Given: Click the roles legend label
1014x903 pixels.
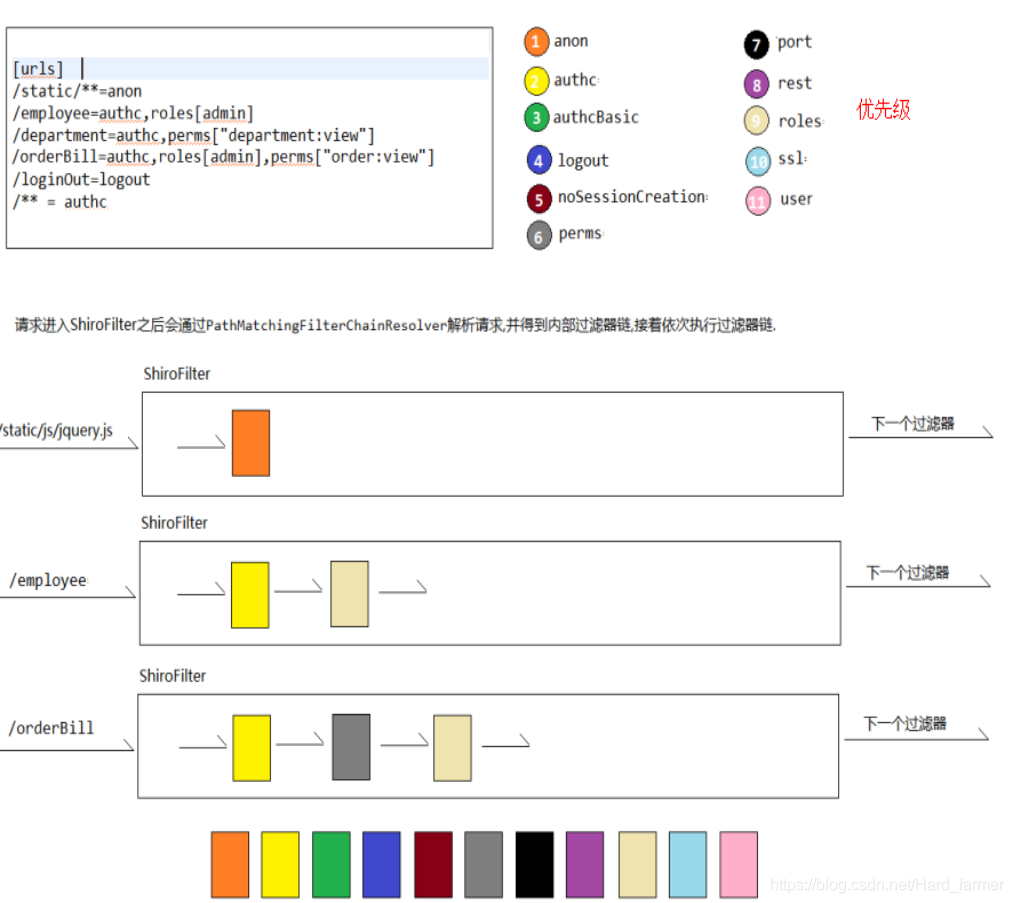Looking at the screenshot, I should 801,121.
